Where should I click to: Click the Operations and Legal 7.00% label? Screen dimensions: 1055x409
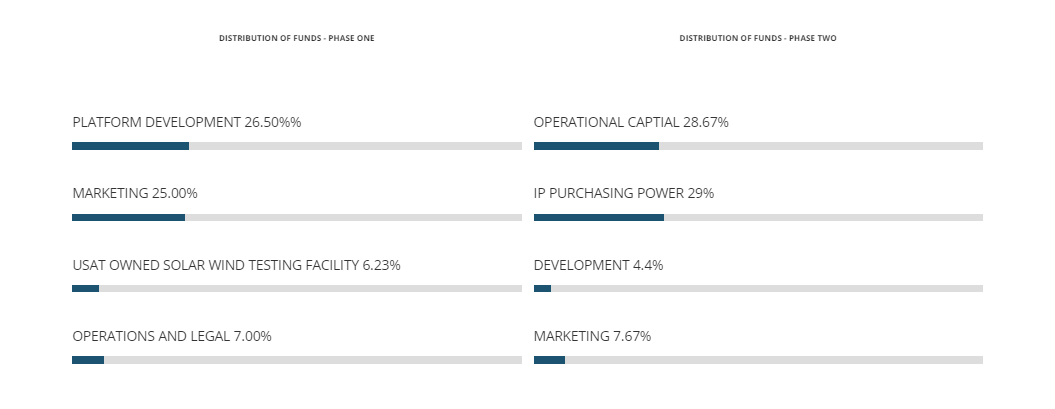point(172,336)
